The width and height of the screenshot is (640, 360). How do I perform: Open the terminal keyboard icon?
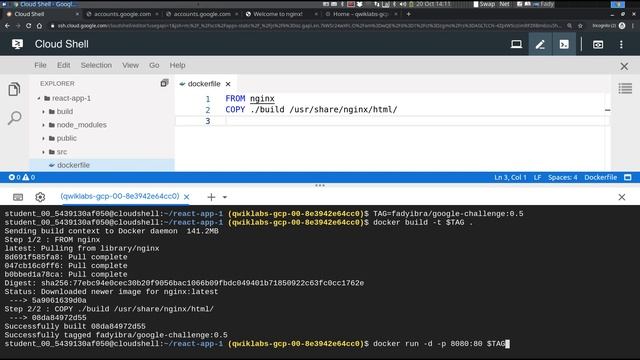(x=18, y=197)
